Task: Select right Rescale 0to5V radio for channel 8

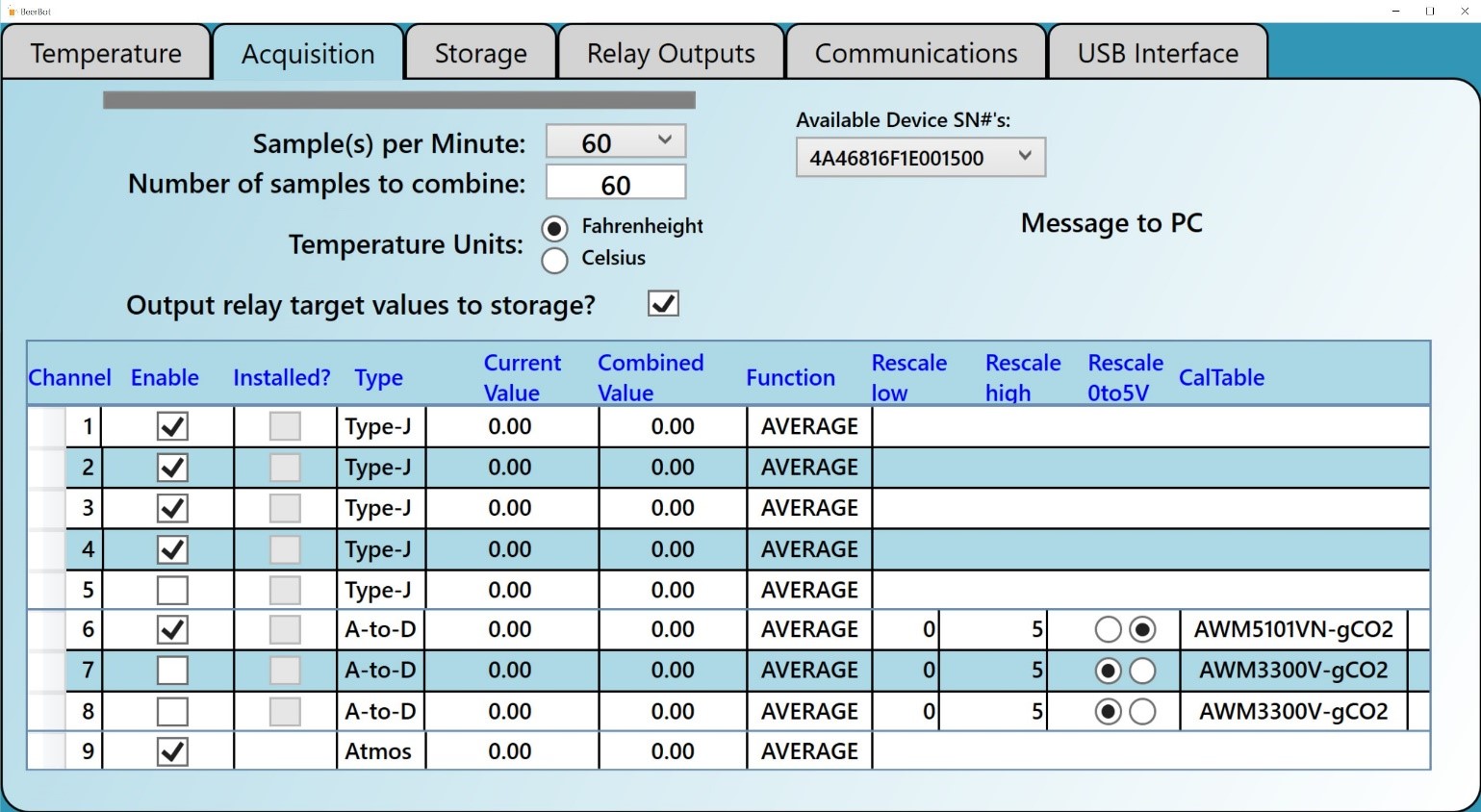Action: tap(1142, 712)
